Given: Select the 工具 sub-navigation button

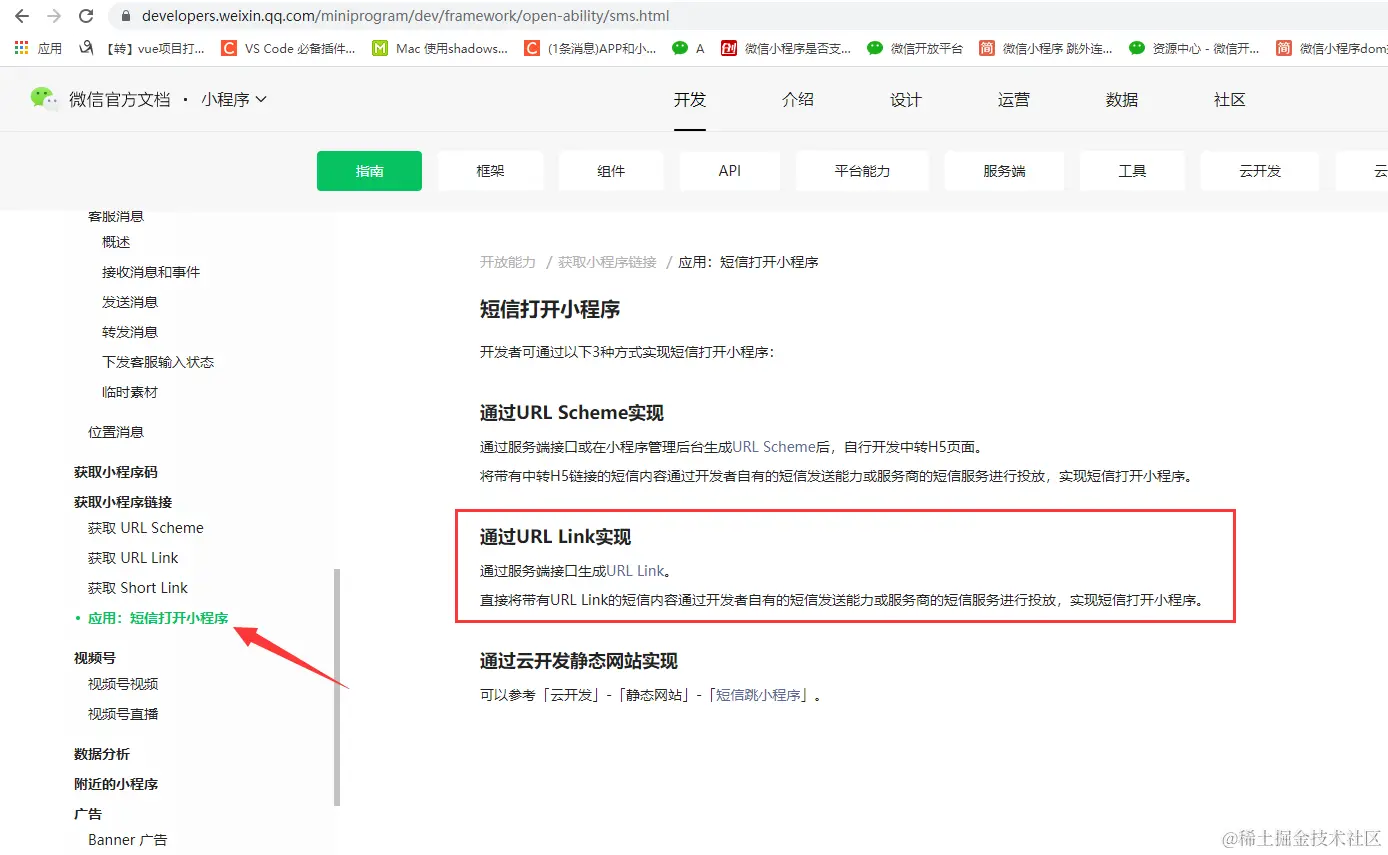Looking at the screenshot, I should (1132, 171).
